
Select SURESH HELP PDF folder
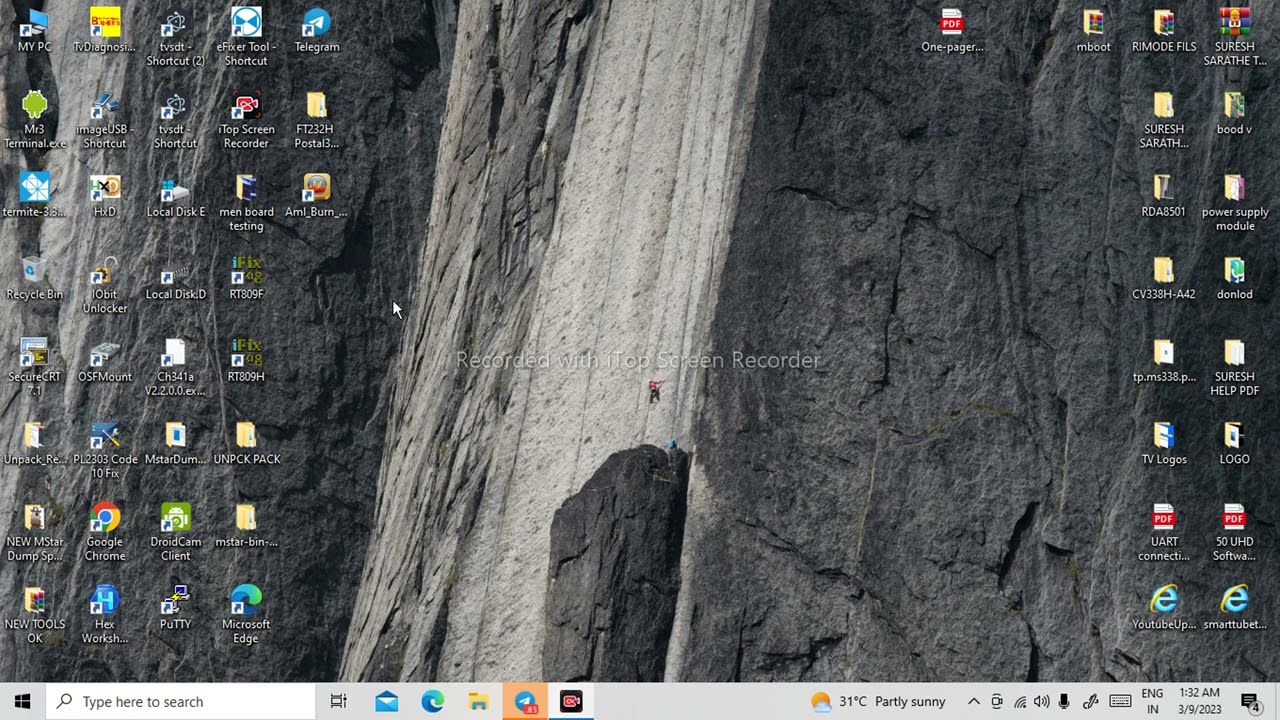1235,367
